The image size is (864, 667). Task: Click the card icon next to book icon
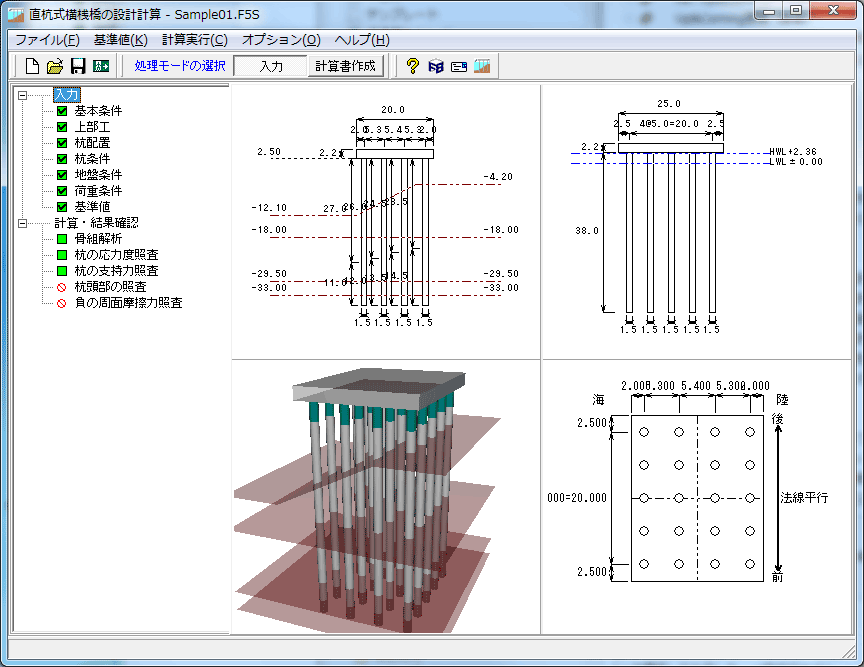click(459, 67)
